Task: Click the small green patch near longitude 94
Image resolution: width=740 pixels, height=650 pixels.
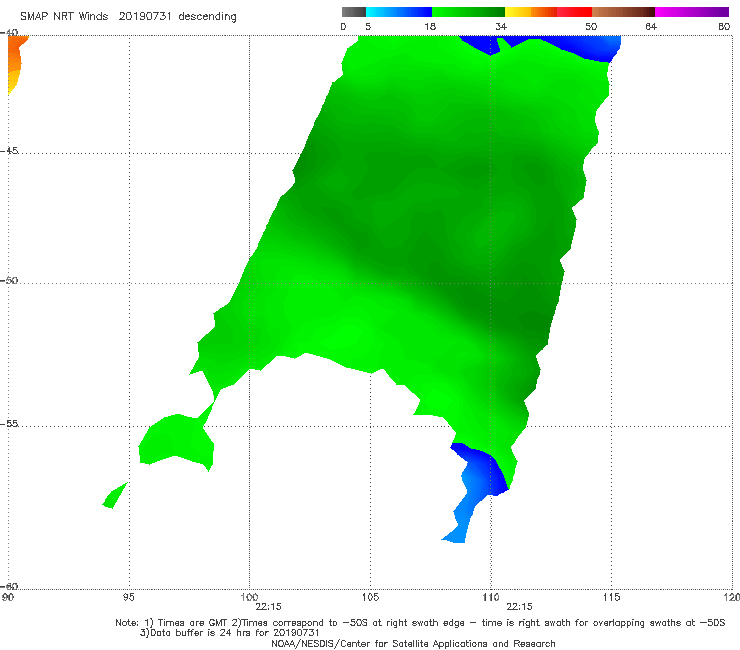Action: pos(115,496)
